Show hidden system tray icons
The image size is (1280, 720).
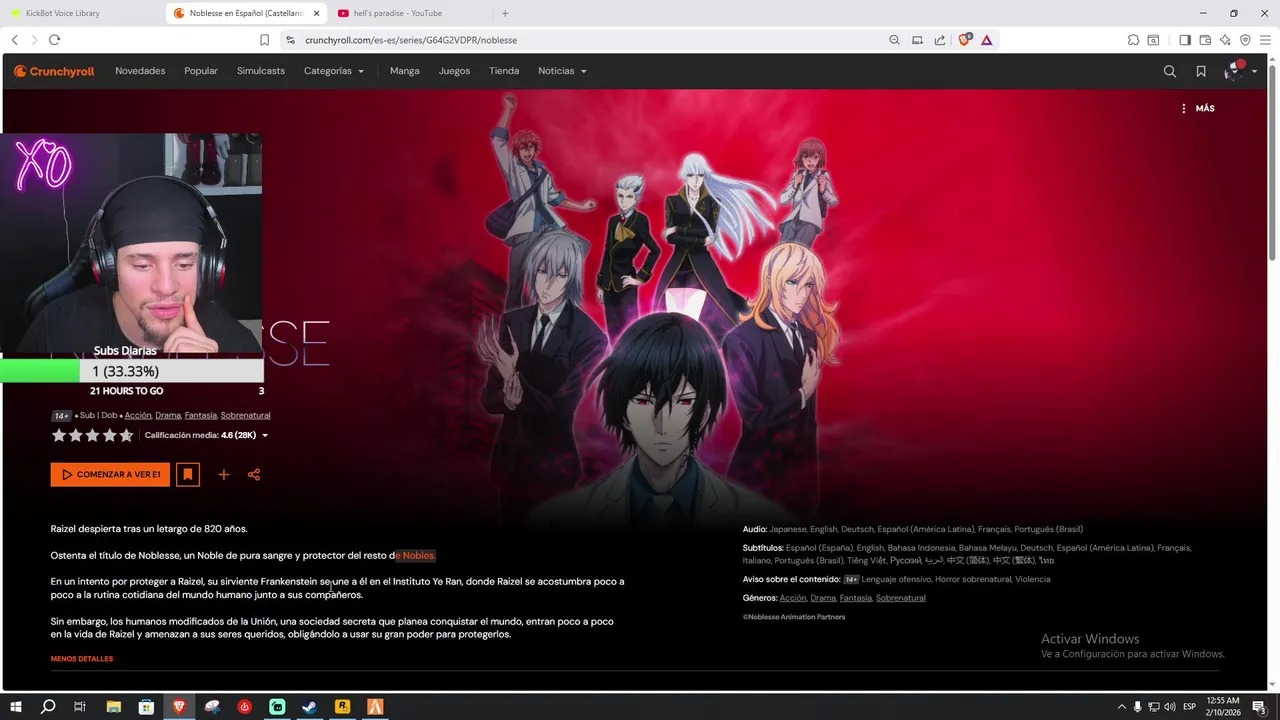1121,706
